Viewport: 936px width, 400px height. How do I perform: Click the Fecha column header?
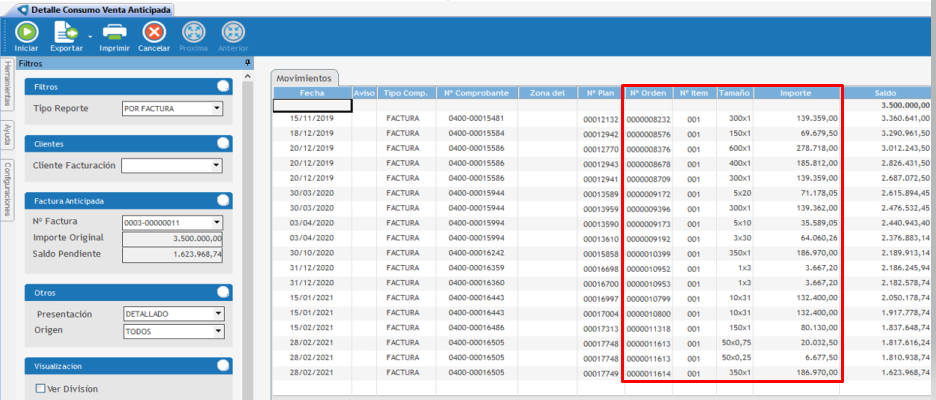(312, 93)
